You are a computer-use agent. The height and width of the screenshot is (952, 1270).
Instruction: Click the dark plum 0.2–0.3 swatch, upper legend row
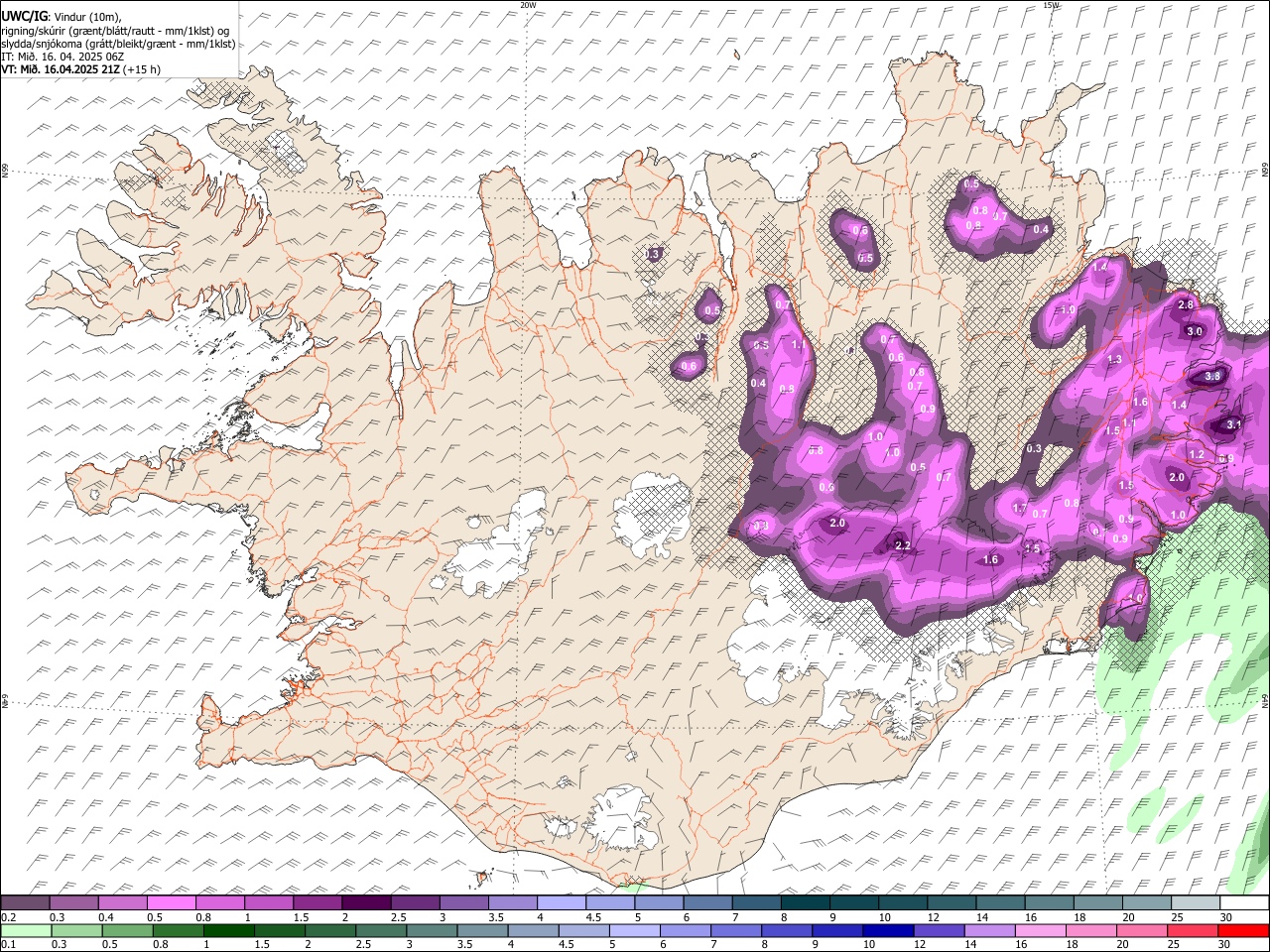pos(25,903)
